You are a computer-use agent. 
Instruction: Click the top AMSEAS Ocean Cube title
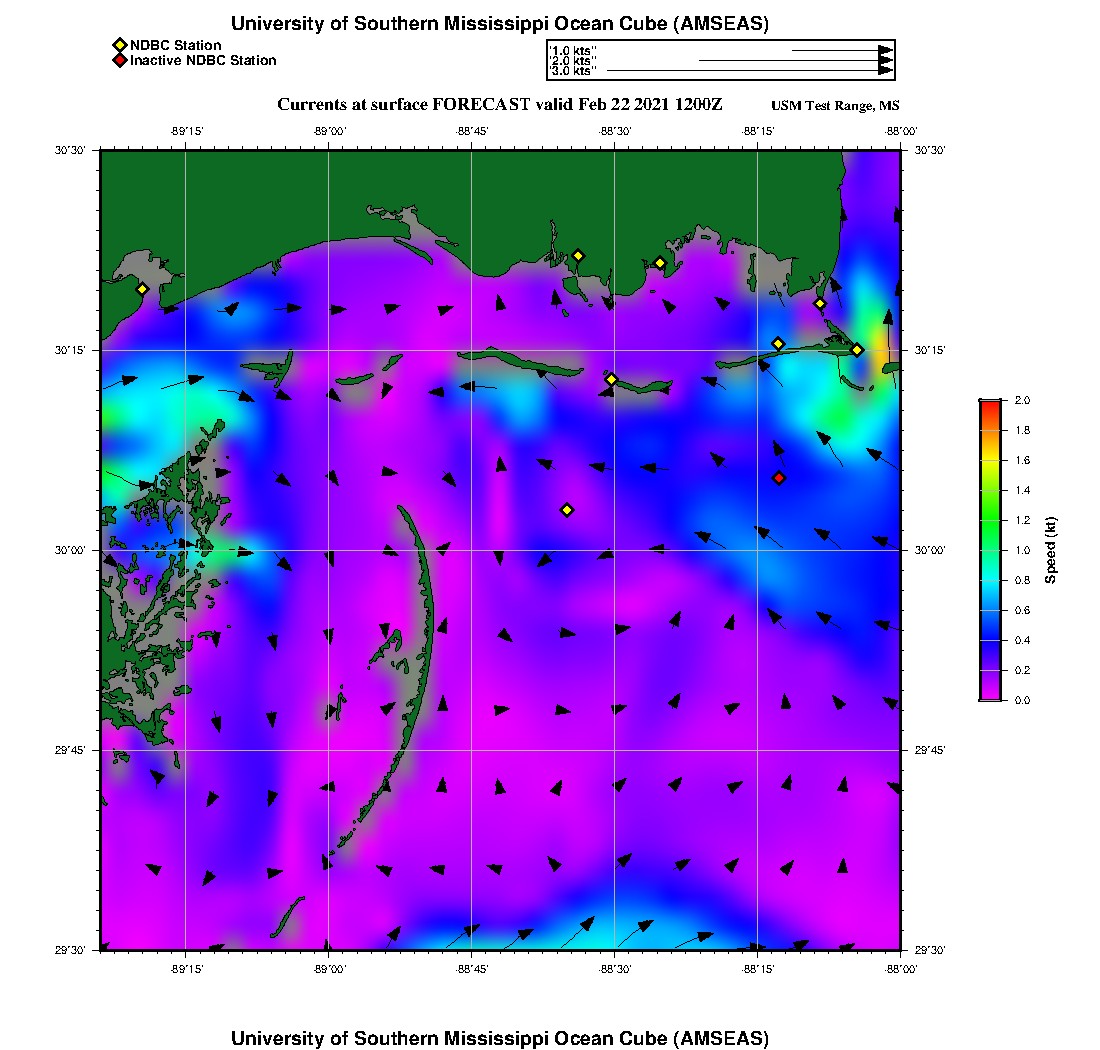[x=499, y=24]
